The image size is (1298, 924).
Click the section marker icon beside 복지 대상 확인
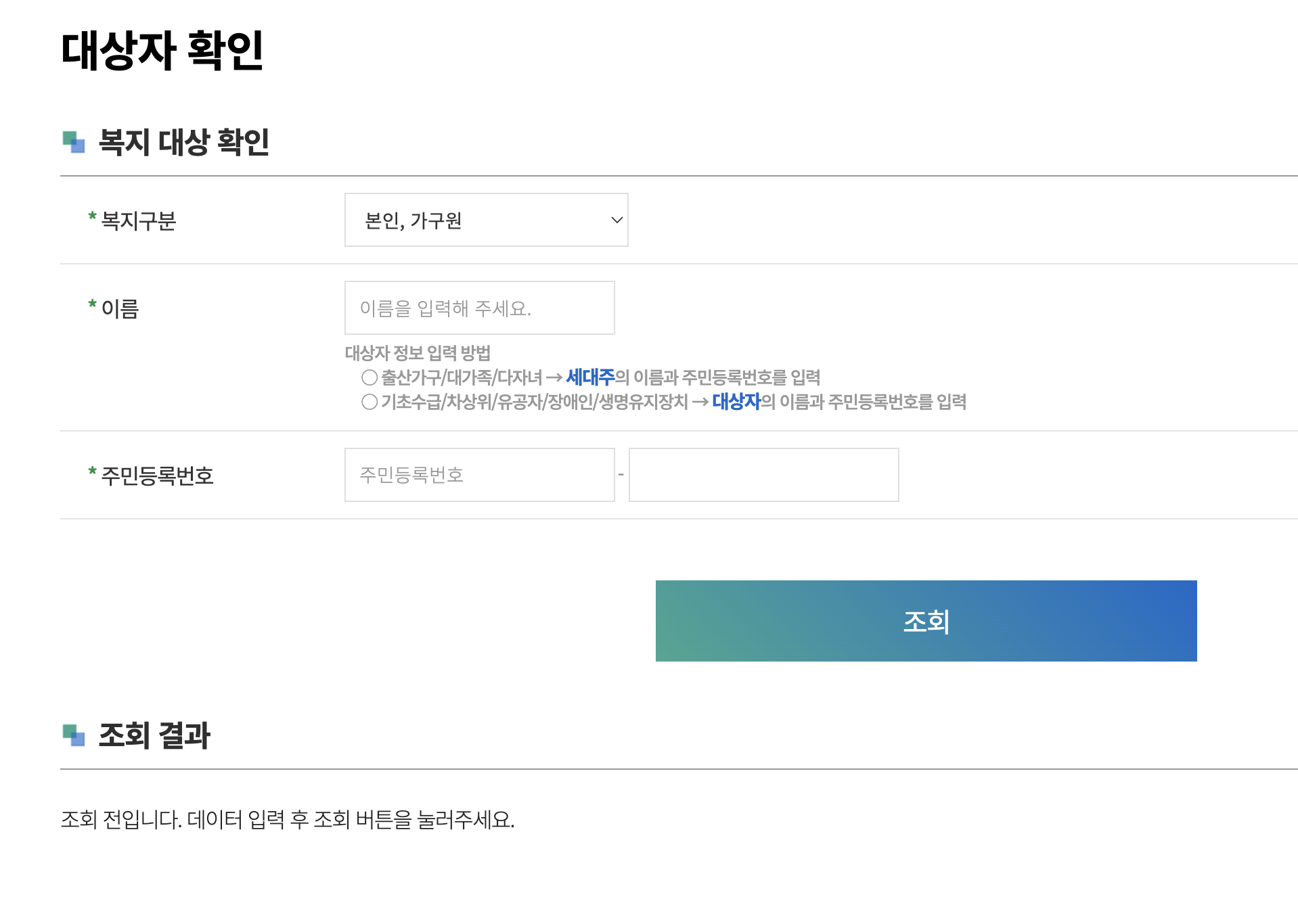73,141
